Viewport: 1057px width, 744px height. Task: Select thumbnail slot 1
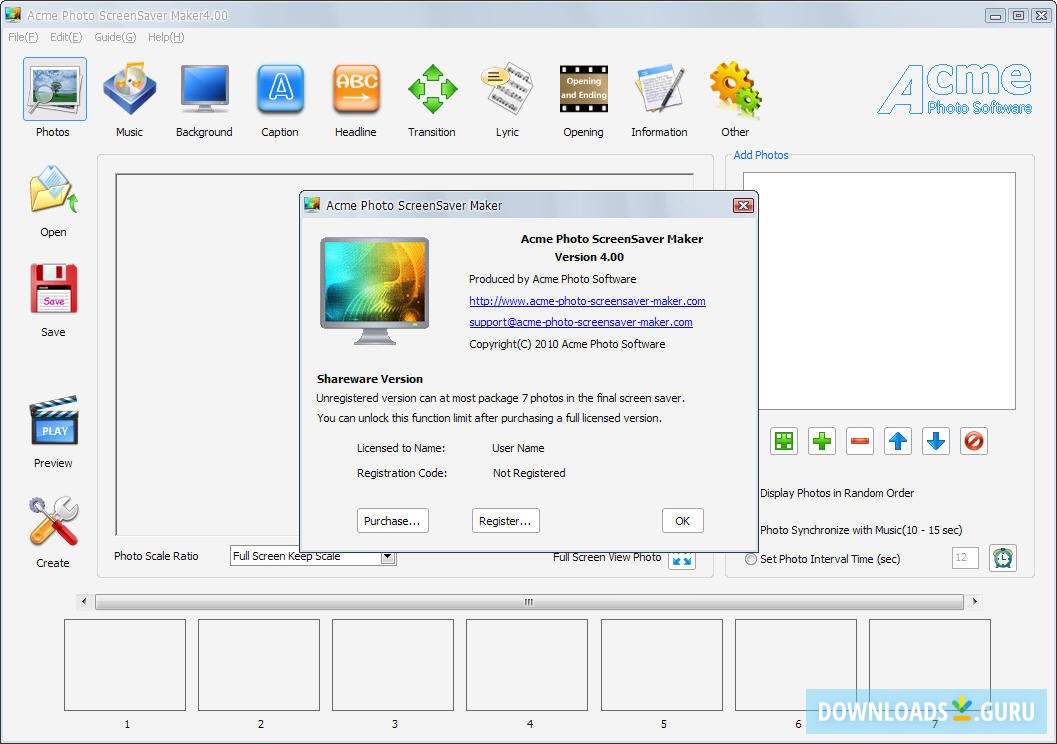[x=125, y=665]
